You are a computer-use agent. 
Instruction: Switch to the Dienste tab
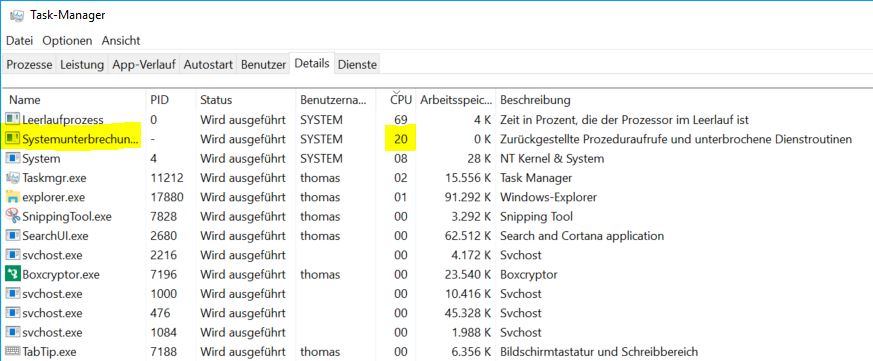[357, 65]
